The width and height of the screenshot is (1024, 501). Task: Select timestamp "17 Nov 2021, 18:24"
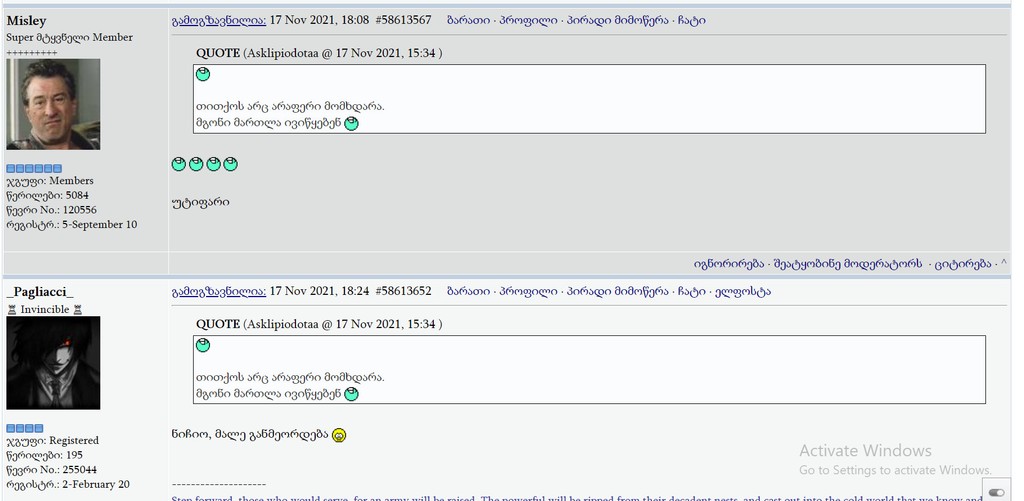(x=319, y=291)
